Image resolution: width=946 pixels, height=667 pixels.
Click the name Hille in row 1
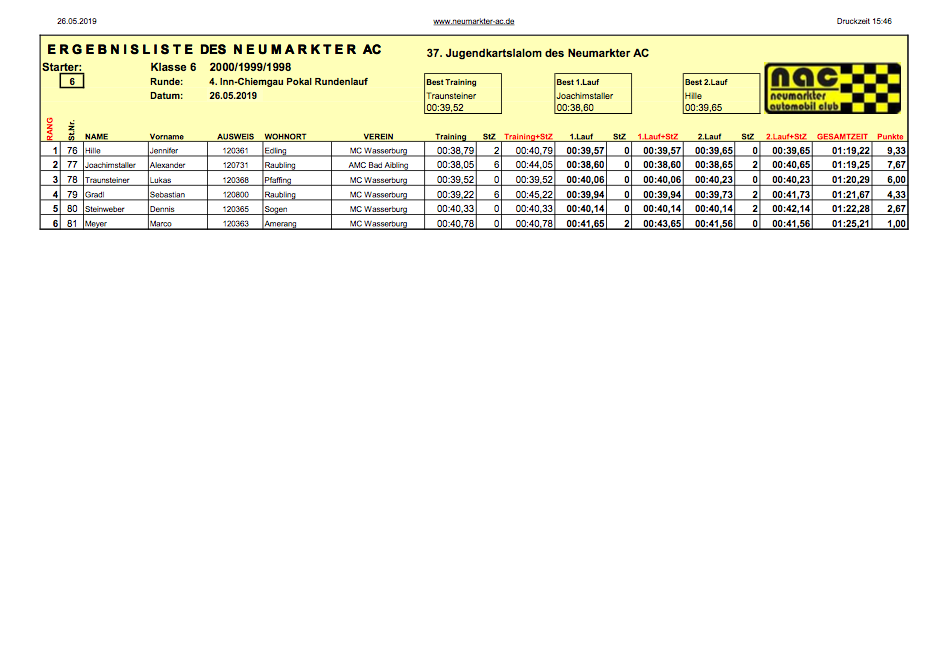pyautogui.click(x=93, y=151)
